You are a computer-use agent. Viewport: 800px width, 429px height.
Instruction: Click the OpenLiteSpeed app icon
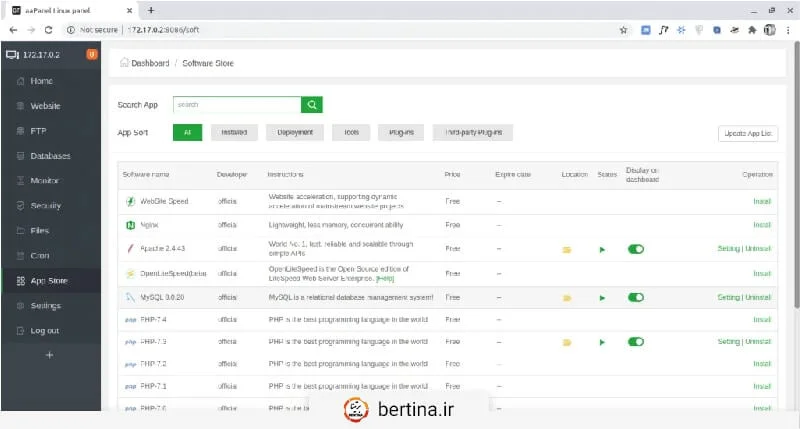(131, 273)
